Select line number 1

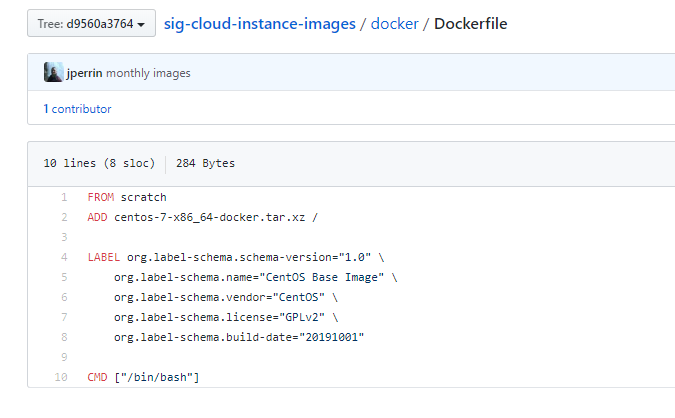64,197
